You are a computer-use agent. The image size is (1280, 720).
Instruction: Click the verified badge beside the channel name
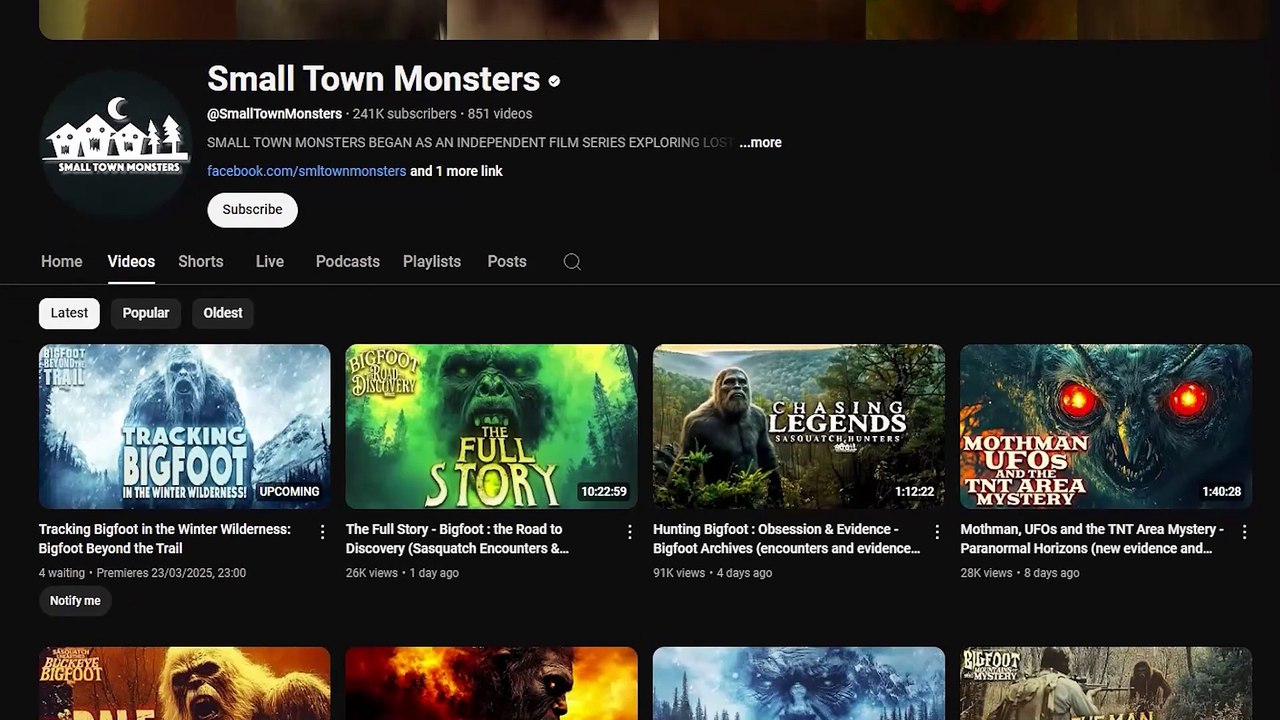pos(554,80)
